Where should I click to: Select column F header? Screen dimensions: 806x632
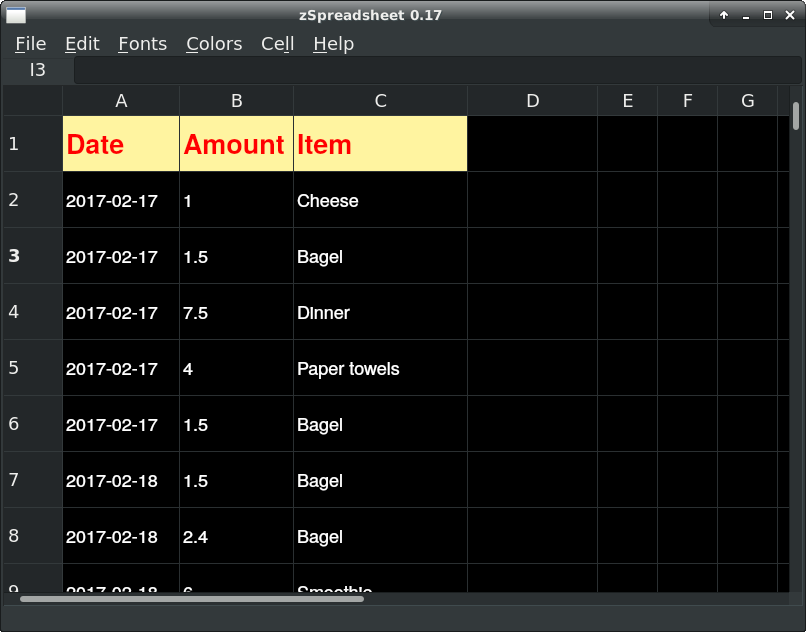point(688,101)
